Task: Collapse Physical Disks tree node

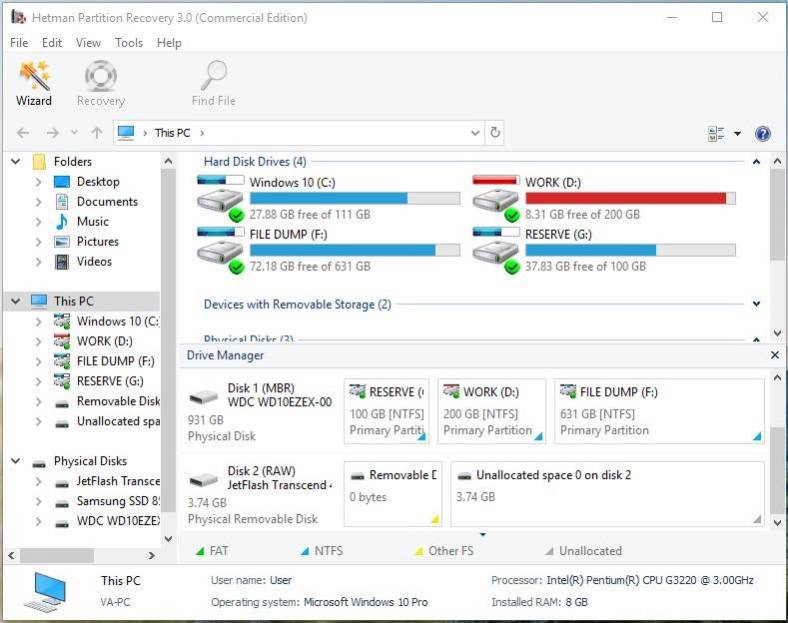Action: pyautogui.click(x=16, y=461)
